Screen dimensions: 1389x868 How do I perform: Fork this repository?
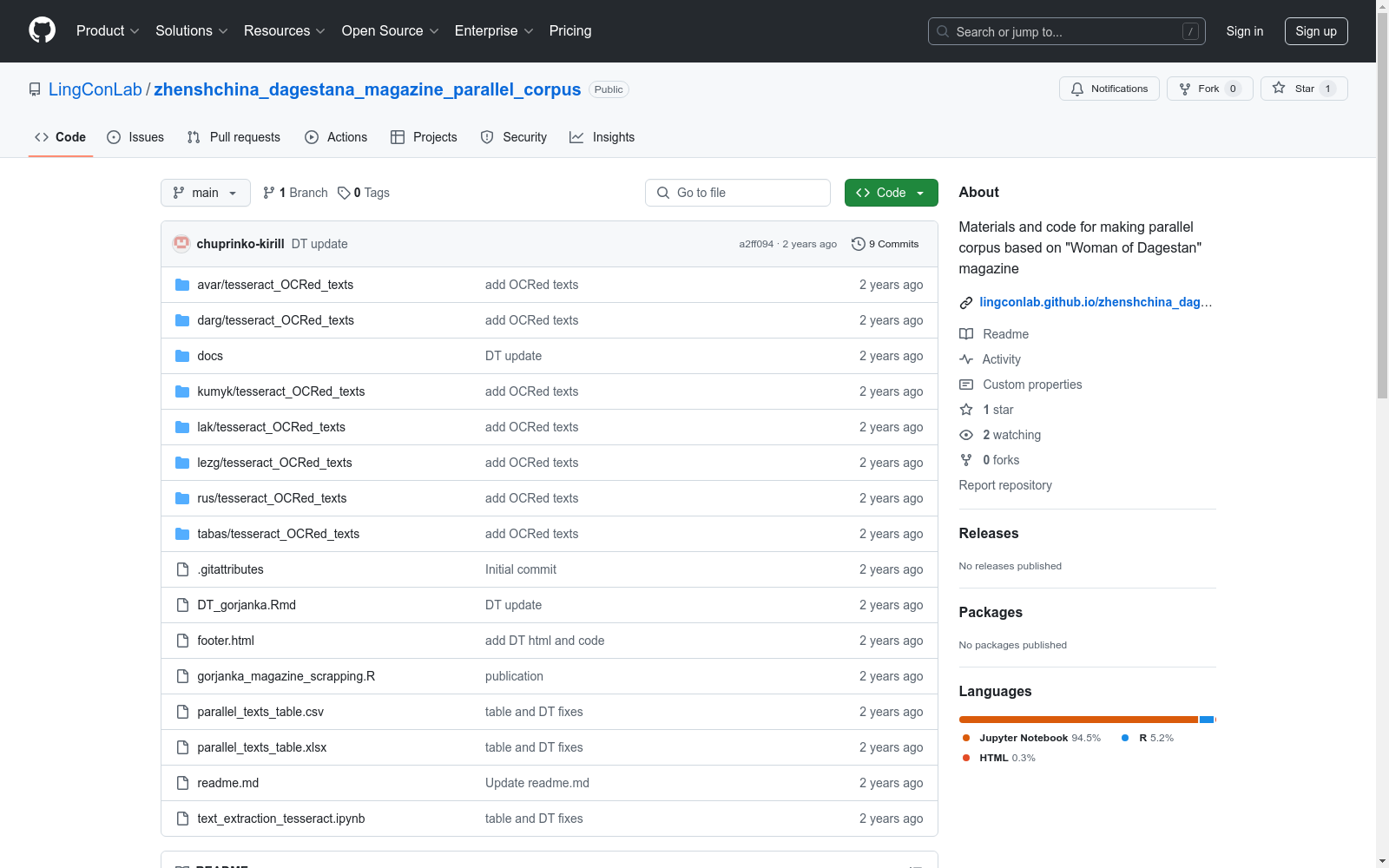(1209, 89)
